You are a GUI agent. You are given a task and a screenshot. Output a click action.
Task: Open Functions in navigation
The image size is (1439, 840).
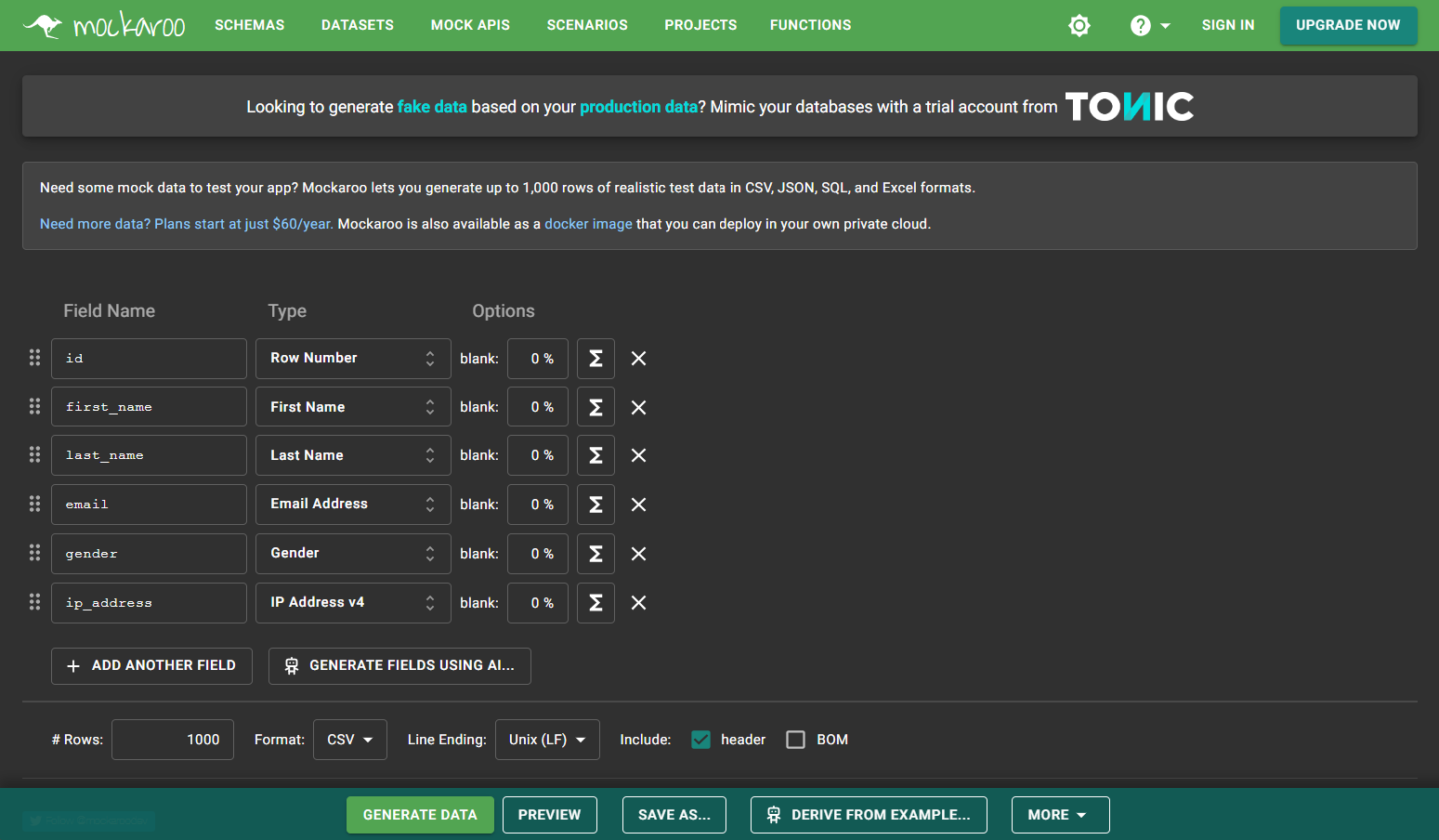[811, 25]
